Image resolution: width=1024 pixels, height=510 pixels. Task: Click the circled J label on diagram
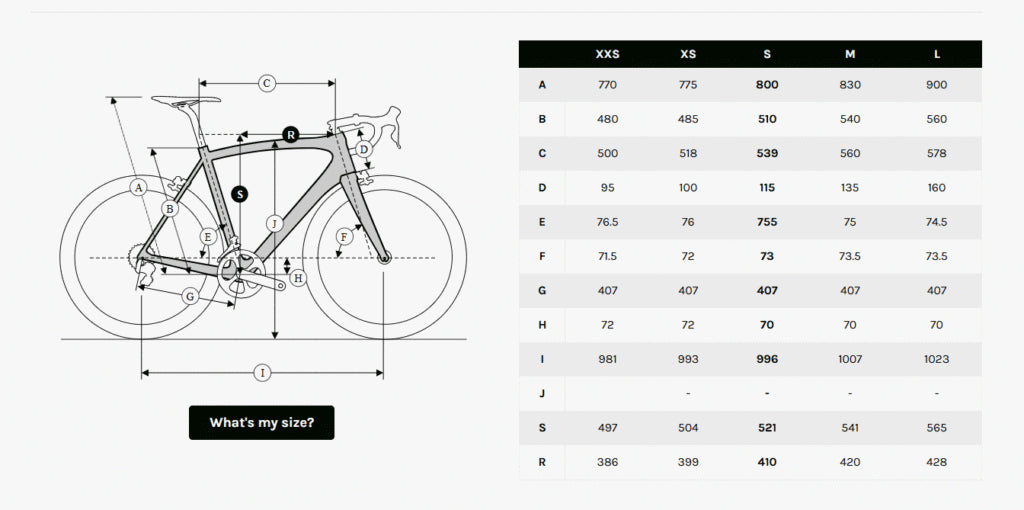(274, 223)
